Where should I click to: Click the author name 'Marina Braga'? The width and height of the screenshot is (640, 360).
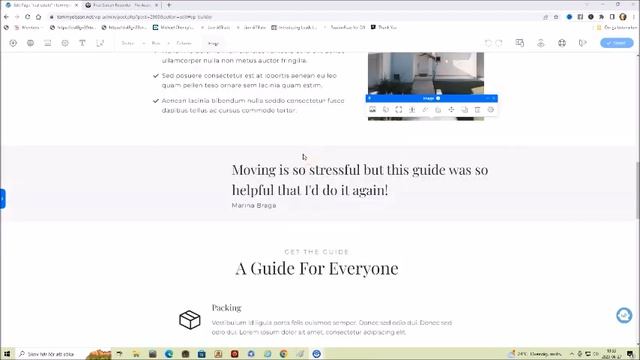point(254,205)
